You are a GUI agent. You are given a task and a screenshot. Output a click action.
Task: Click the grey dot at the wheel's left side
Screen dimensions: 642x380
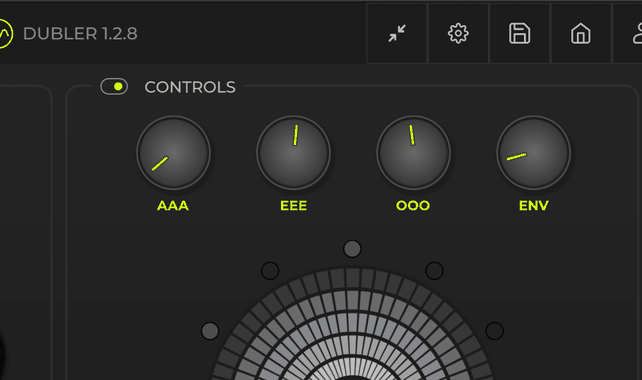[210, 331]
